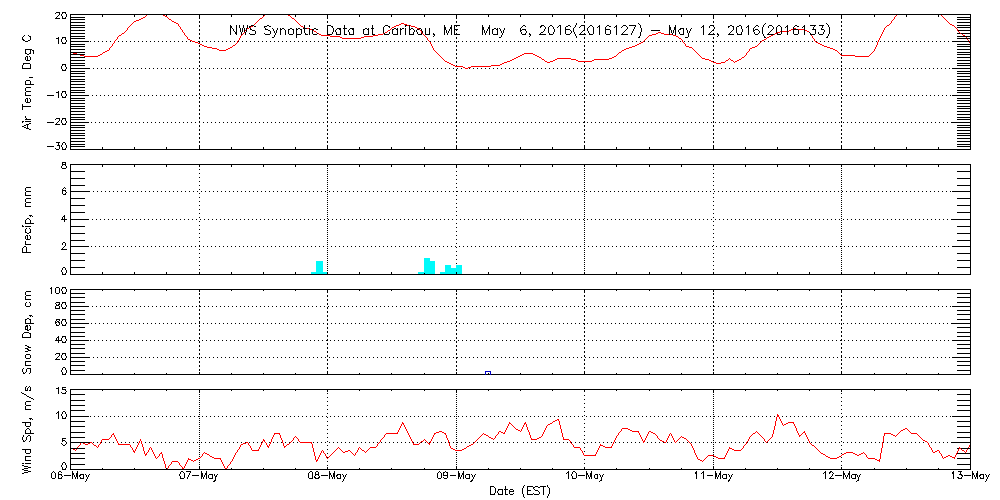The width and height of the screenshot is (1000, 500).
Task: Click the '60' snow depth axis value
Action: coord(60,324)
